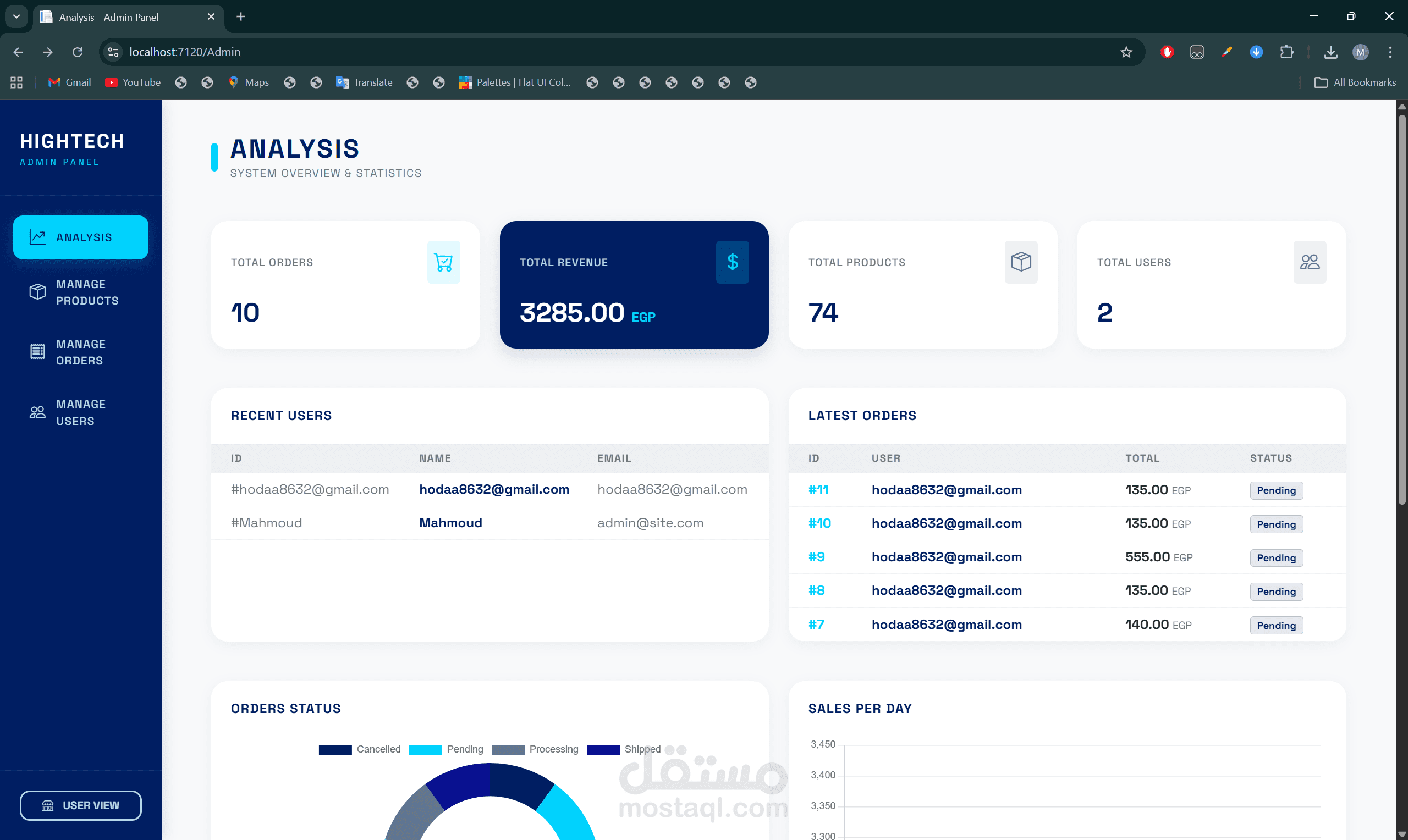
Task: Click the site information icon in address bar
Action: 113,52
